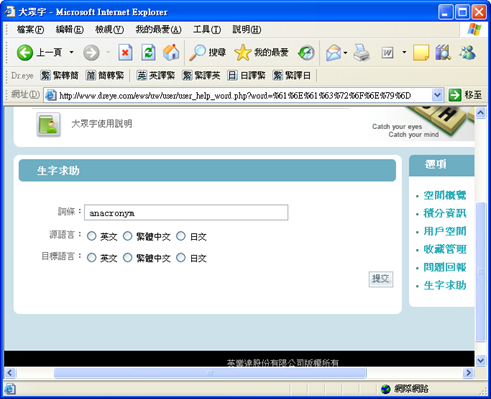Click the horizontal scrollbar thumb
This screenshot has height=399, width=491.
(x=210, y=373)
